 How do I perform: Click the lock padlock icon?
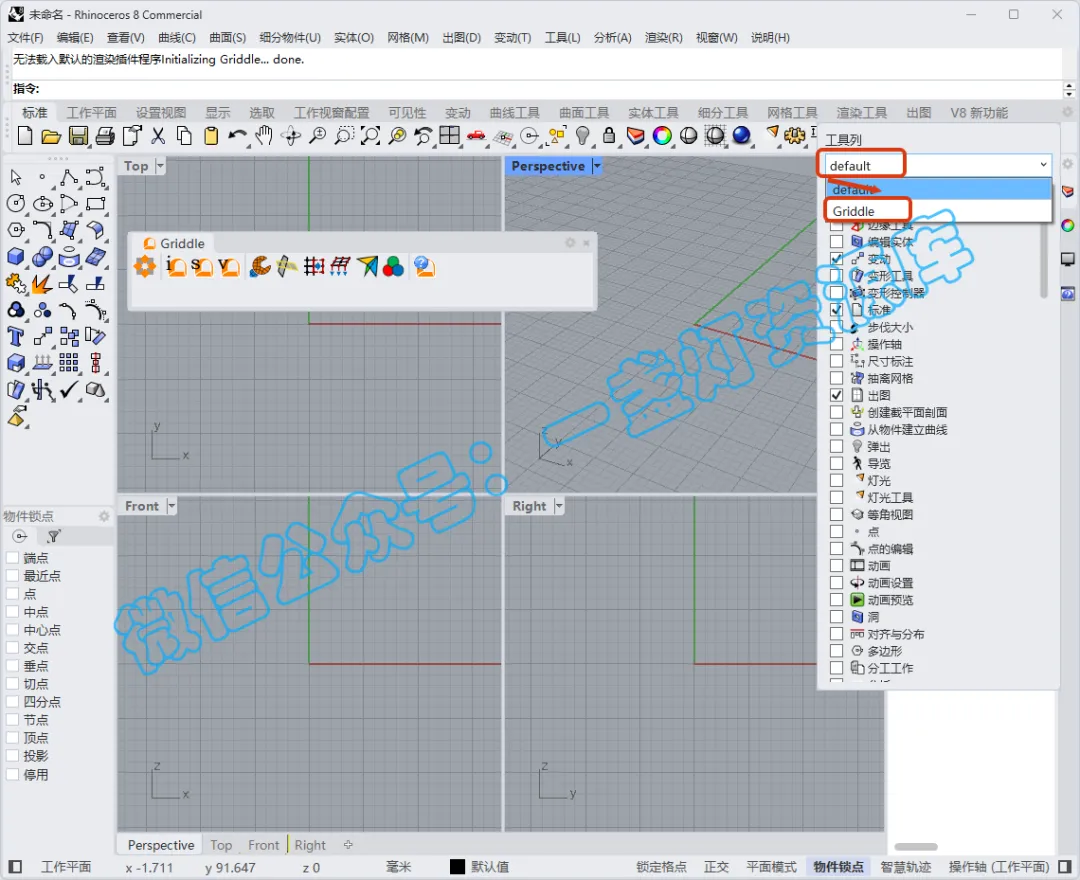click(609, 136)
